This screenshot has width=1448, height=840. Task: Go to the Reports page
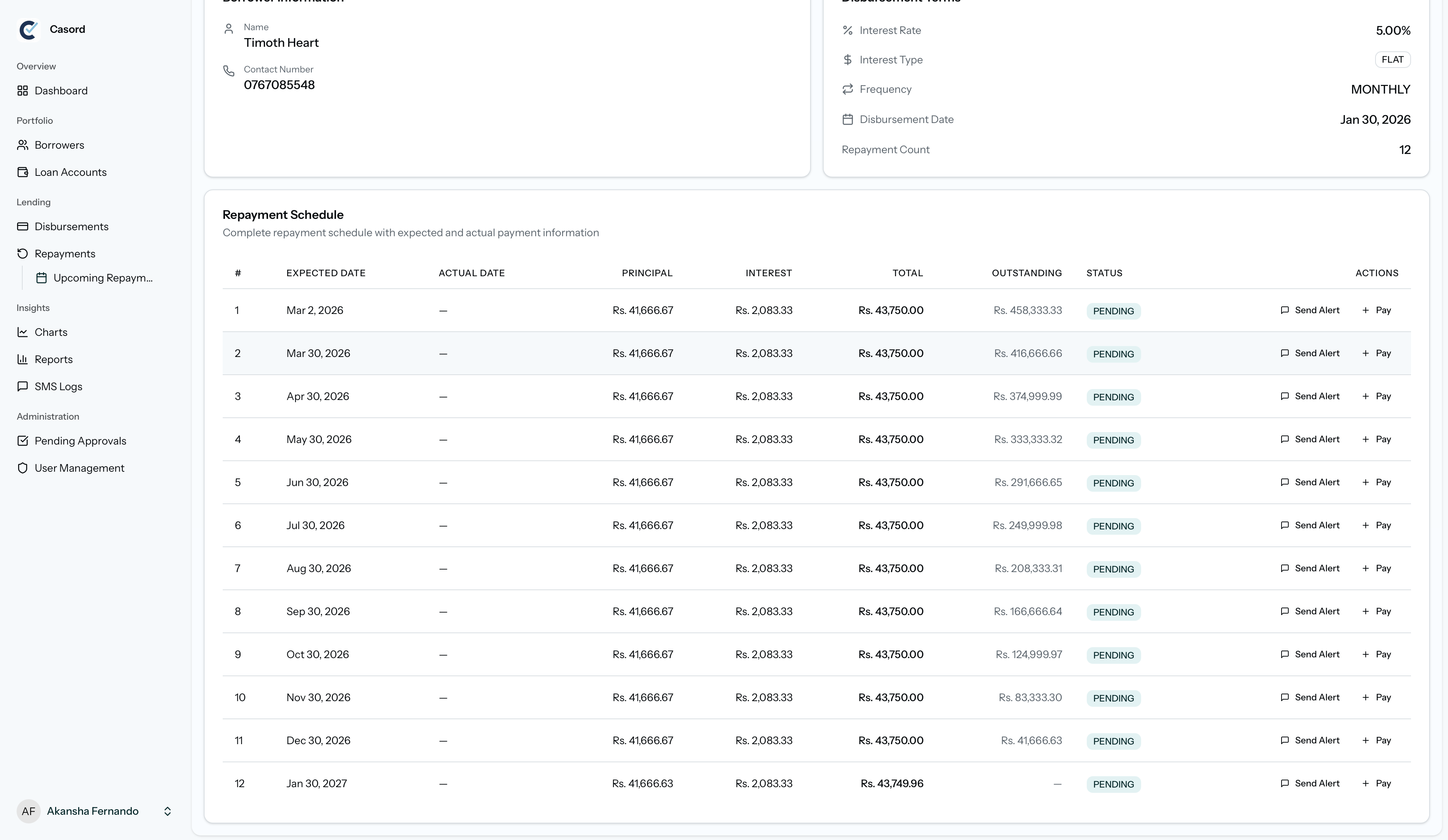(x=54, y=360)
